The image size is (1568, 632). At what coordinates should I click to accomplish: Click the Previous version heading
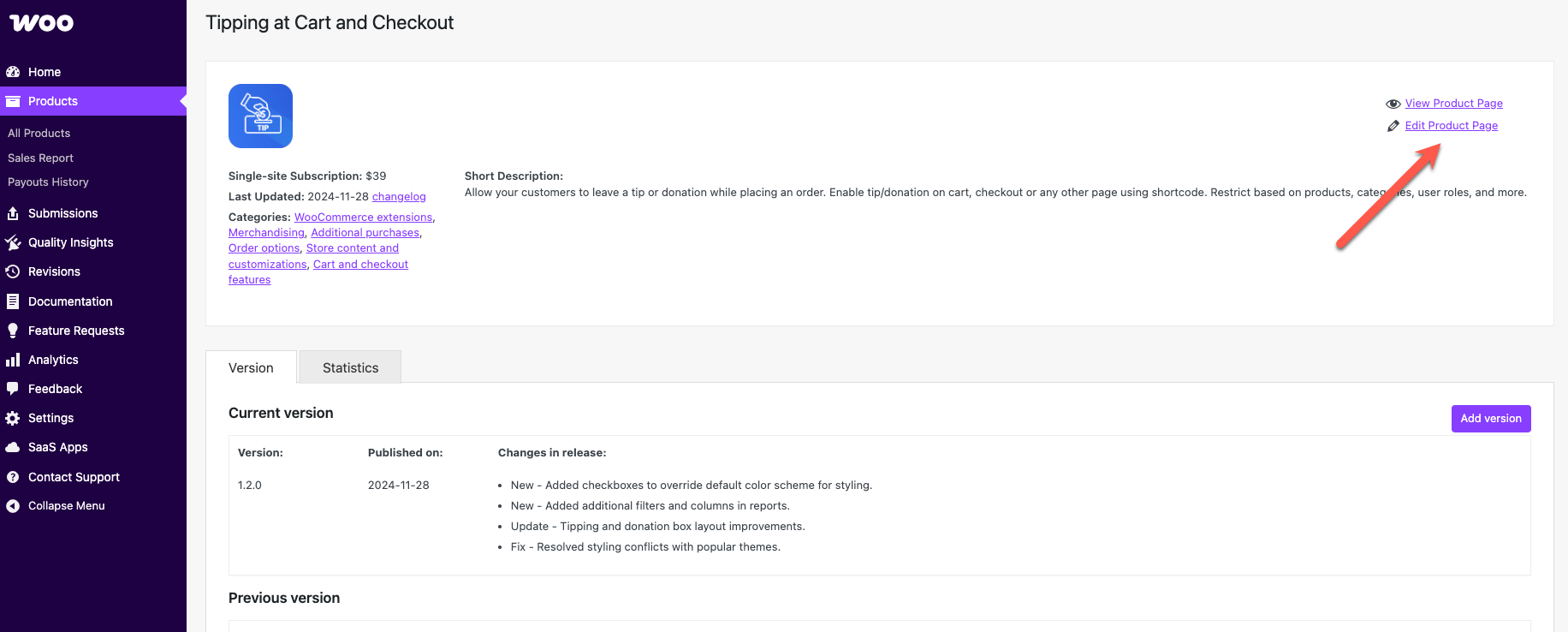(284, 598)
